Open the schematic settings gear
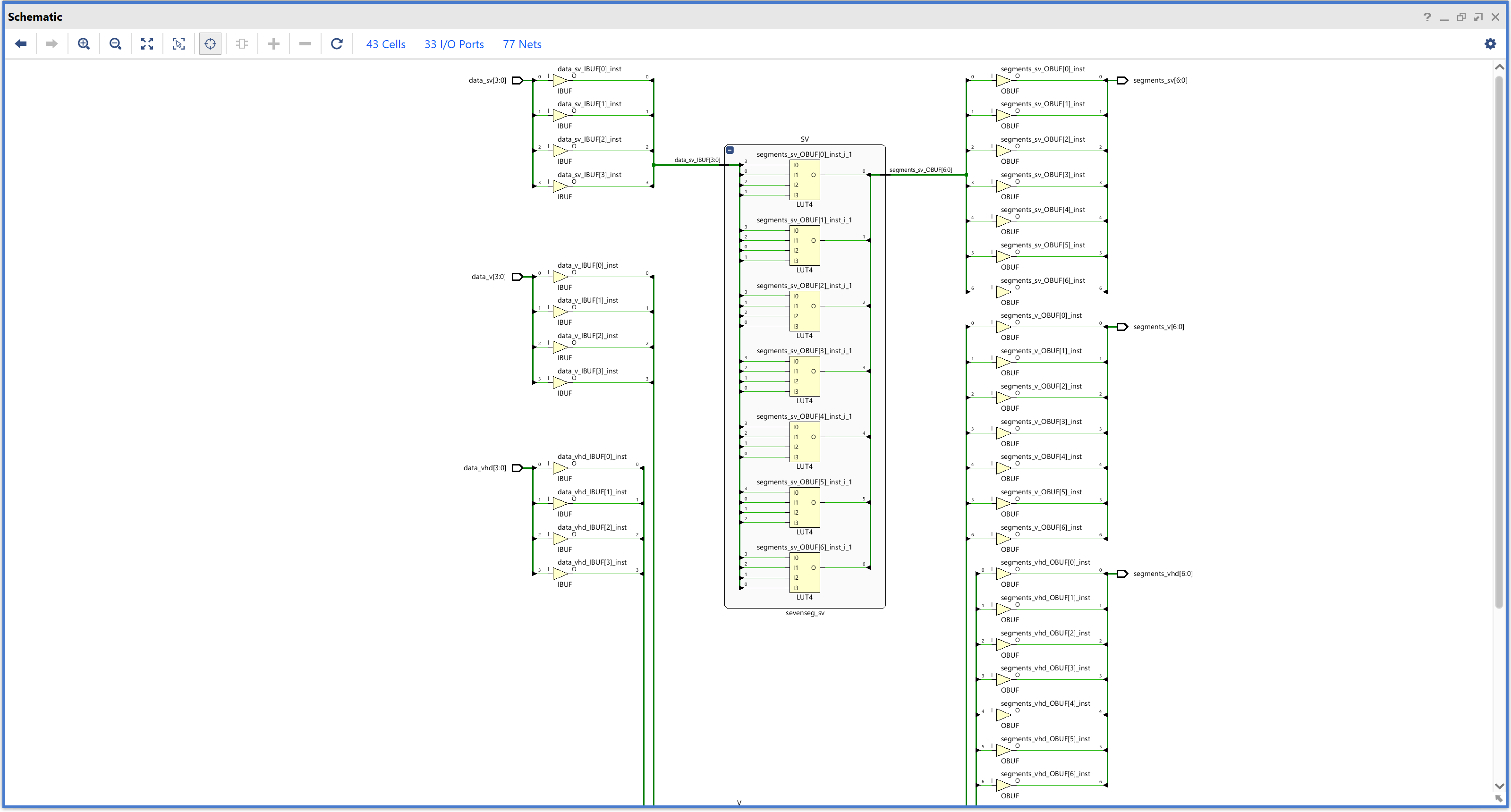This screenshot has height=812, width=1511. click(1490, 44)
